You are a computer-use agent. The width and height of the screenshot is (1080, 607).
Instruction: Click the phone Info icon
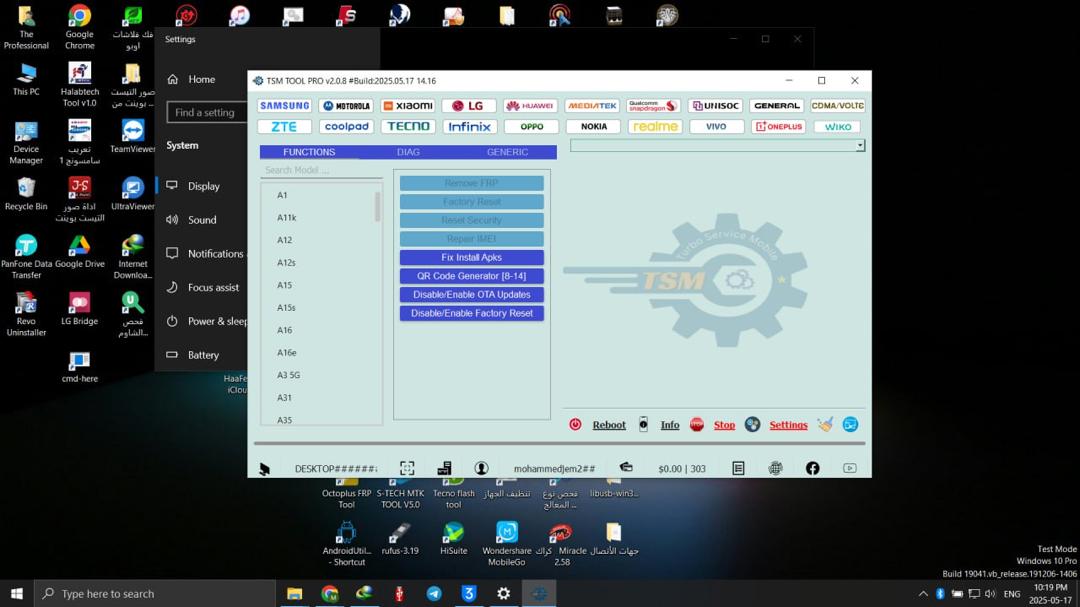(x=643, y=424)
